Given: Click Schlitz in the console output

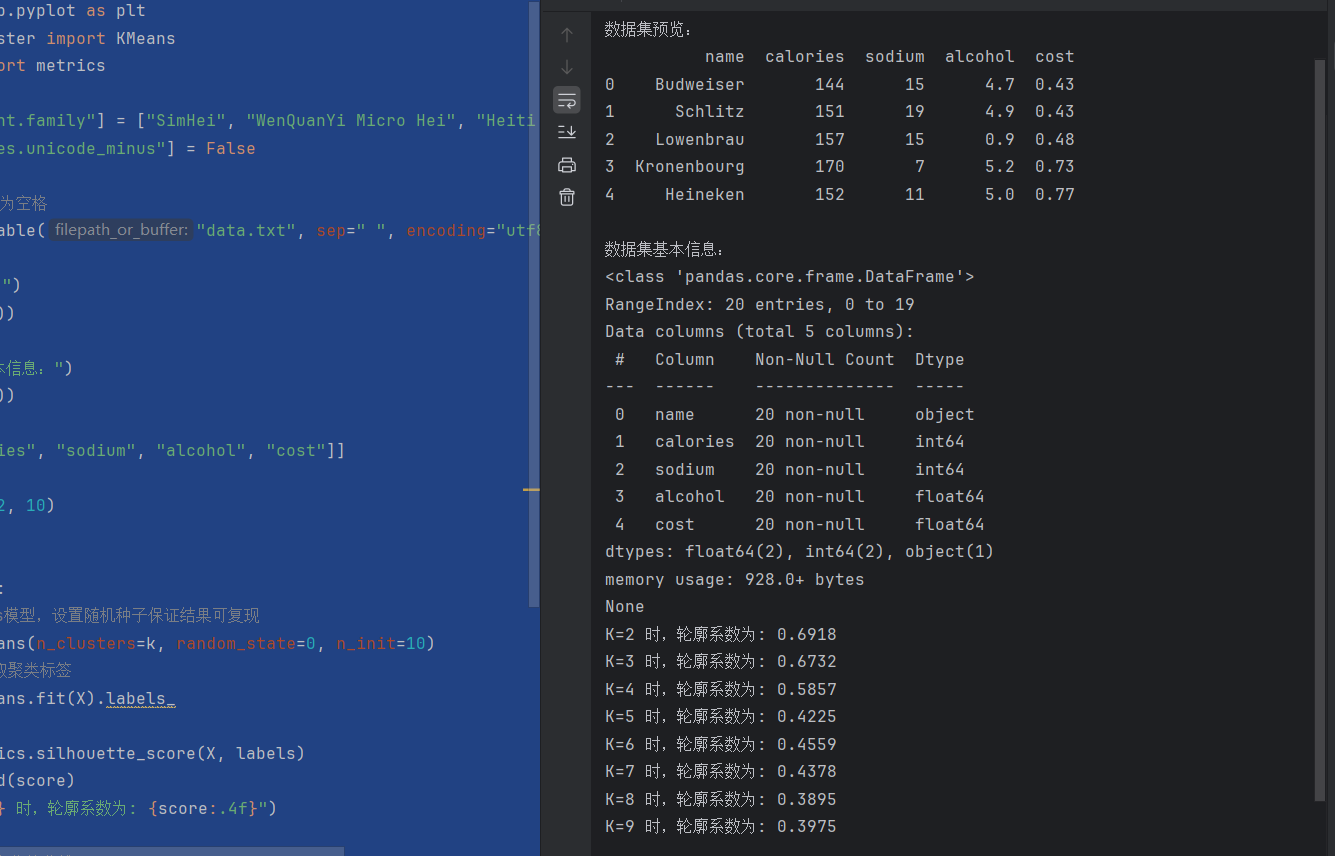Looking at the screenshot, I should (710, 111).
